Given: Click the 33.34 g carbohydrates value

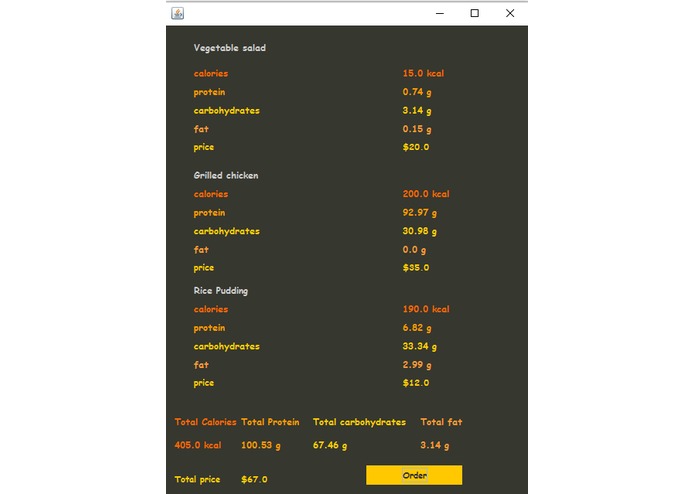Looking at the screenshot, I should 420,346.
